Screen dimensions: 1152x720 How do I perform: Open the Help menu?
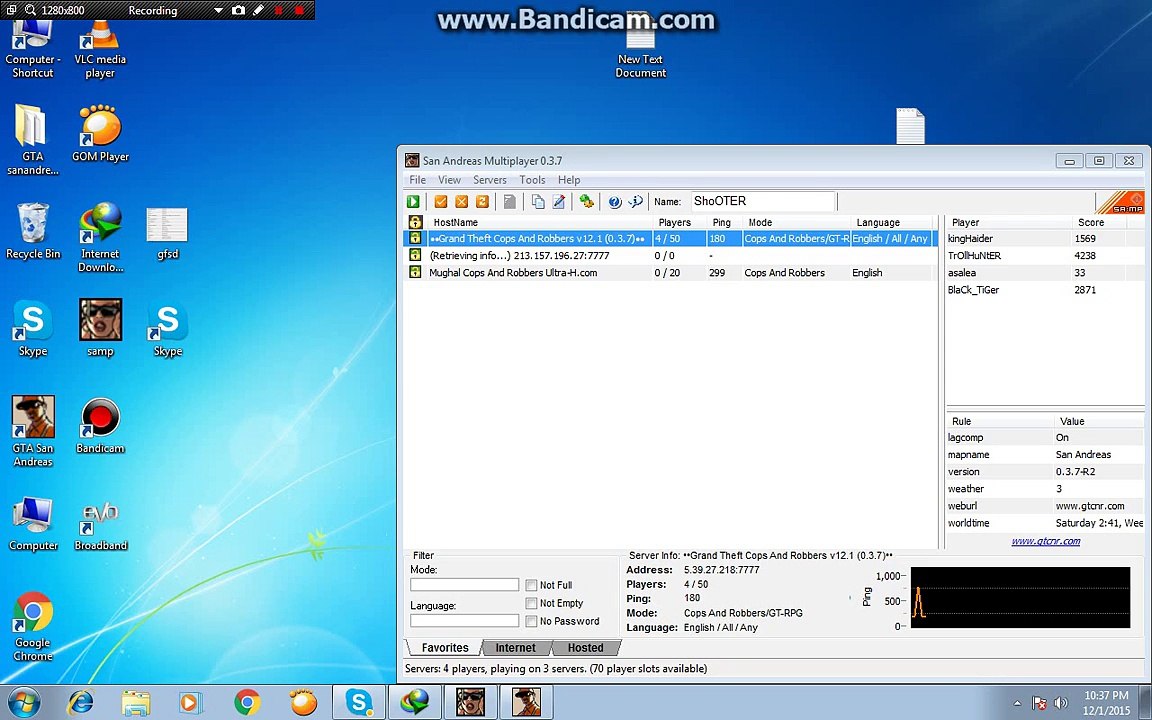coord(569,180)
